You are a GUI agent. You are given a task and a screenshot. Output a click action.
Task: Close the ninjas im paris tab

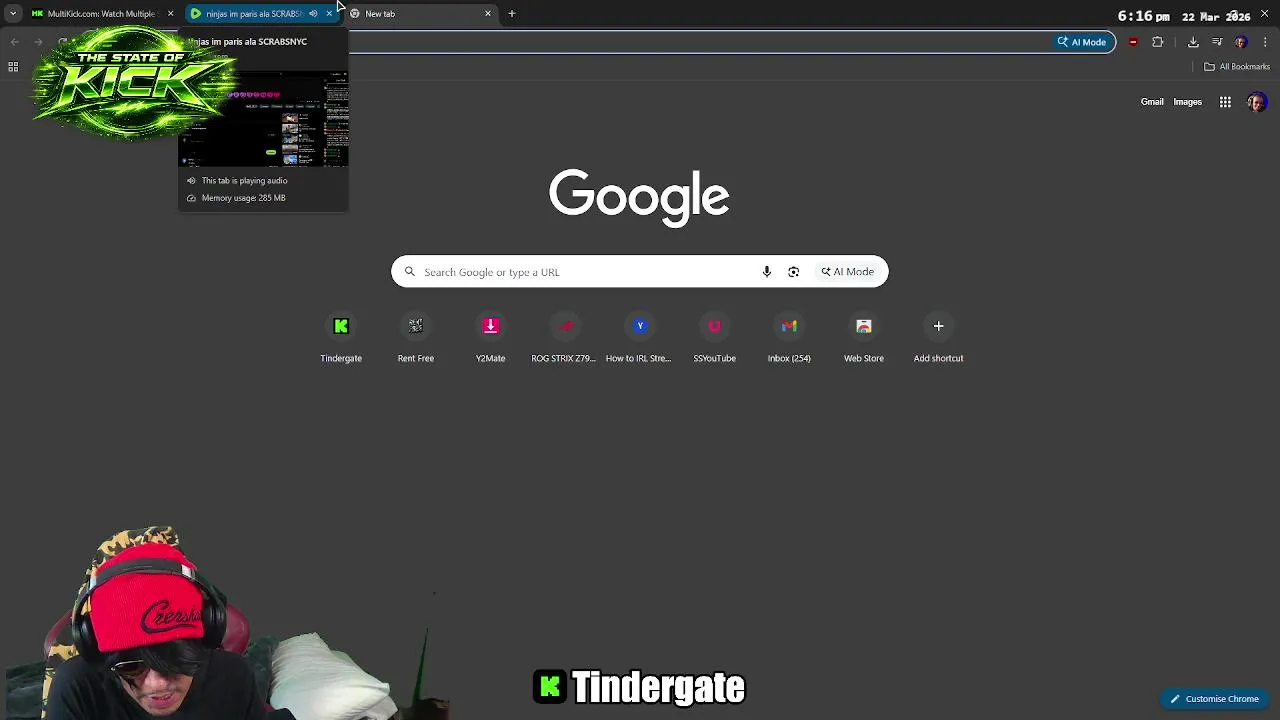(x=329, y=14)
